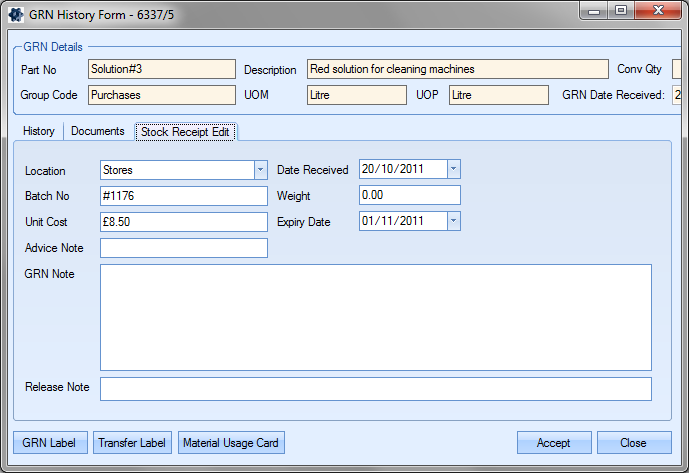The height and width of the screenshot is (473, 689).
Task: Select the Release Note input field
Action: click(x=376, y=388)
